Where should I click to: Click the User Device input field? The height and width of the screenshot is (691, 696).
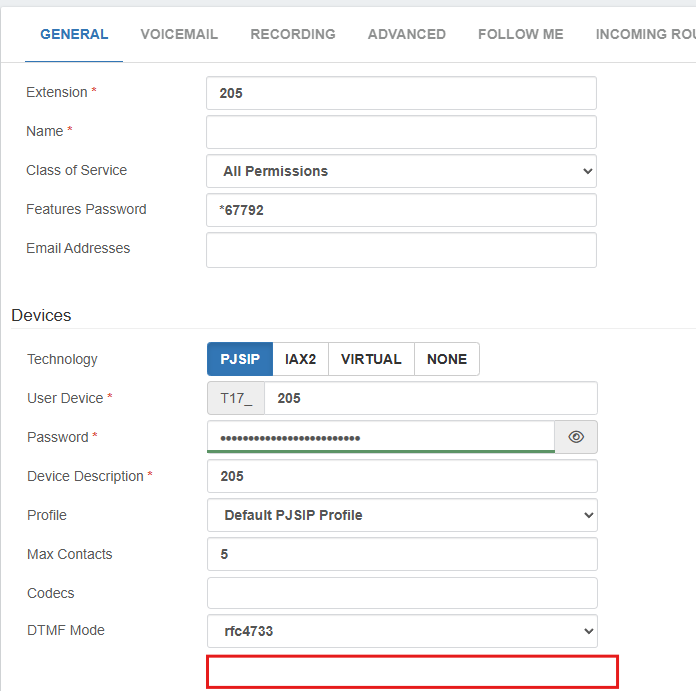coord(430,398)
